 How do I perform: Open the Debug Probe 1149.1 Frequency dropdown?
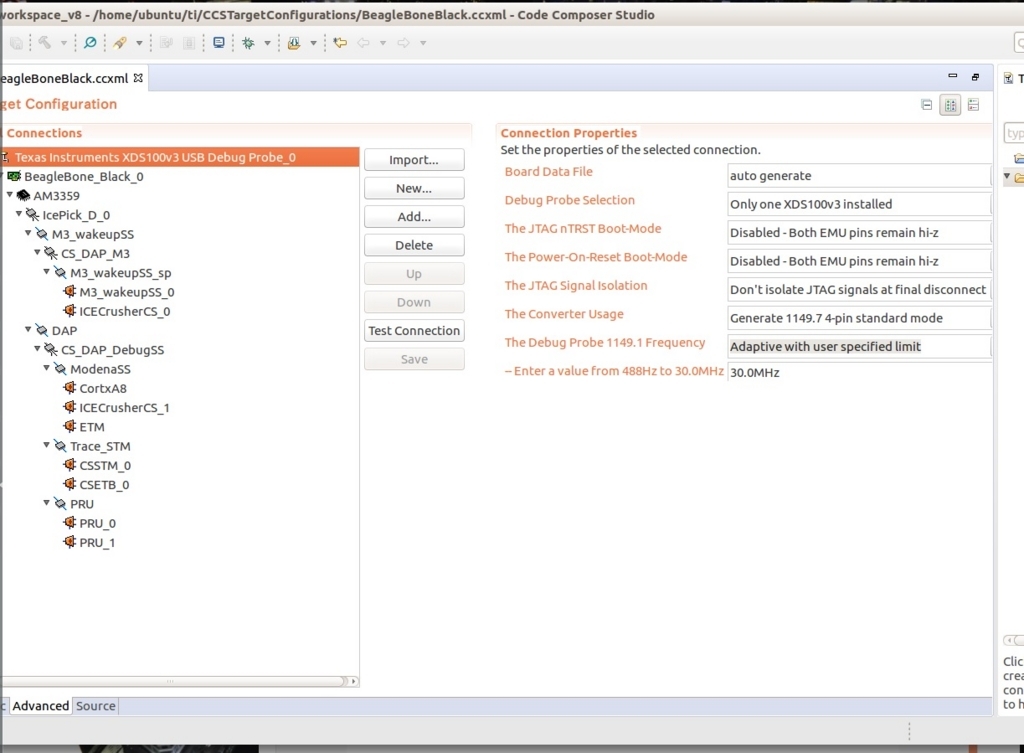point(859,347)
